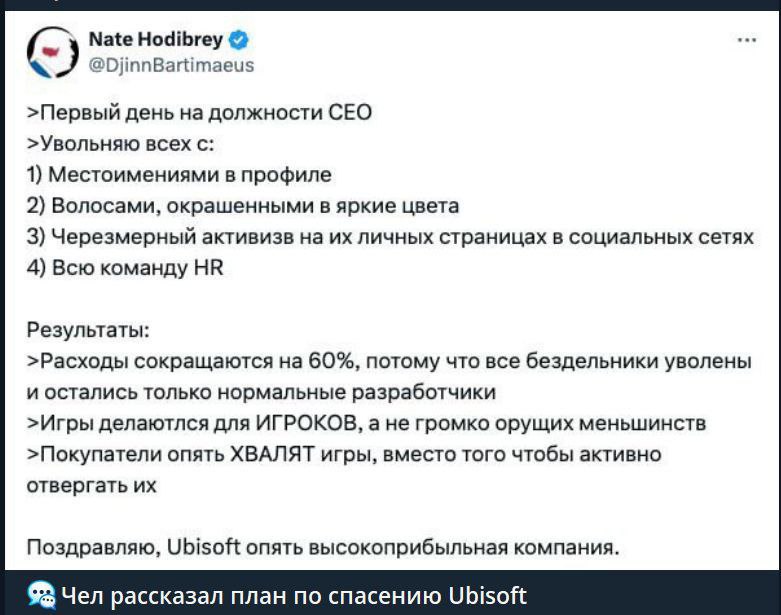
Task: Click the speech-bubble emoji in the caption
Action: (x=41, y=594)
